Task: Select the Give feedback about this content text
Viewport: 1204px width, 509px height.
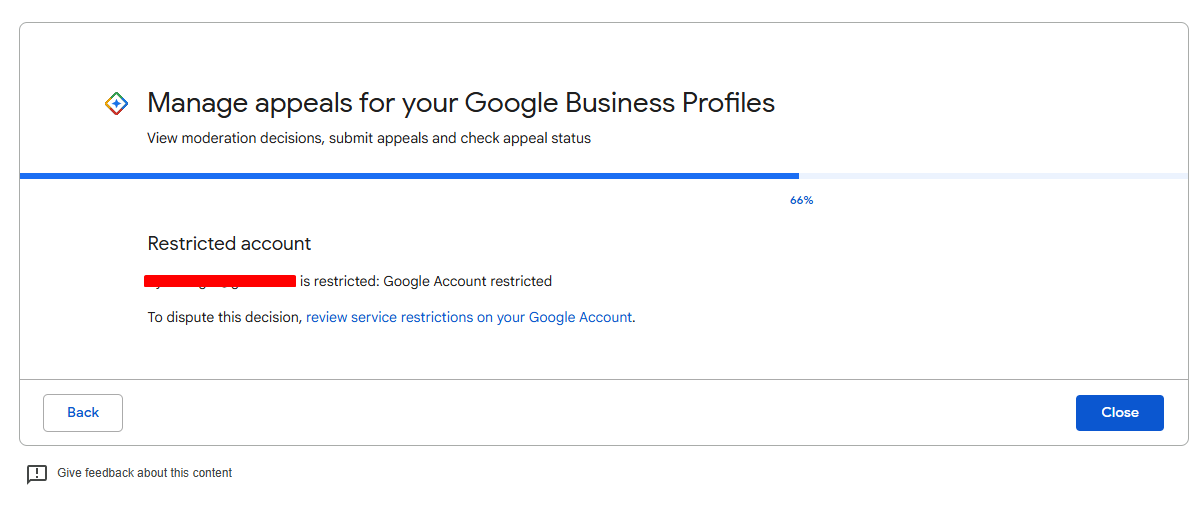Action: tap(145, 473)
